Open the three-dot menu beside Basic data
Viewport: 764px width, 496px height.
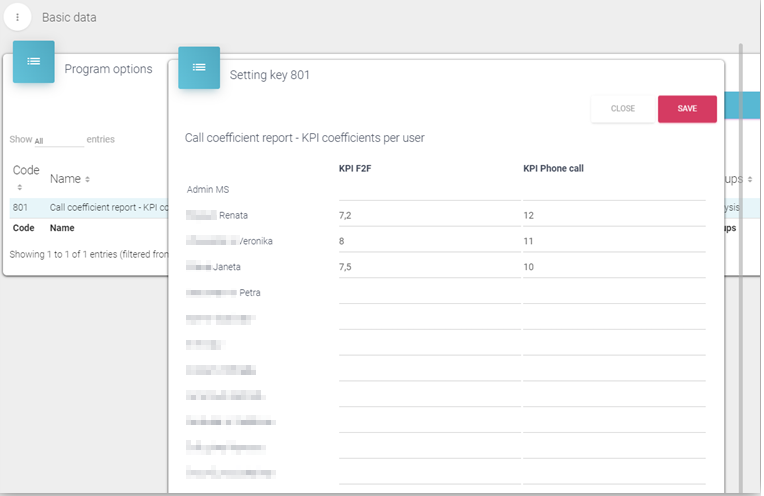click(17, 17)
